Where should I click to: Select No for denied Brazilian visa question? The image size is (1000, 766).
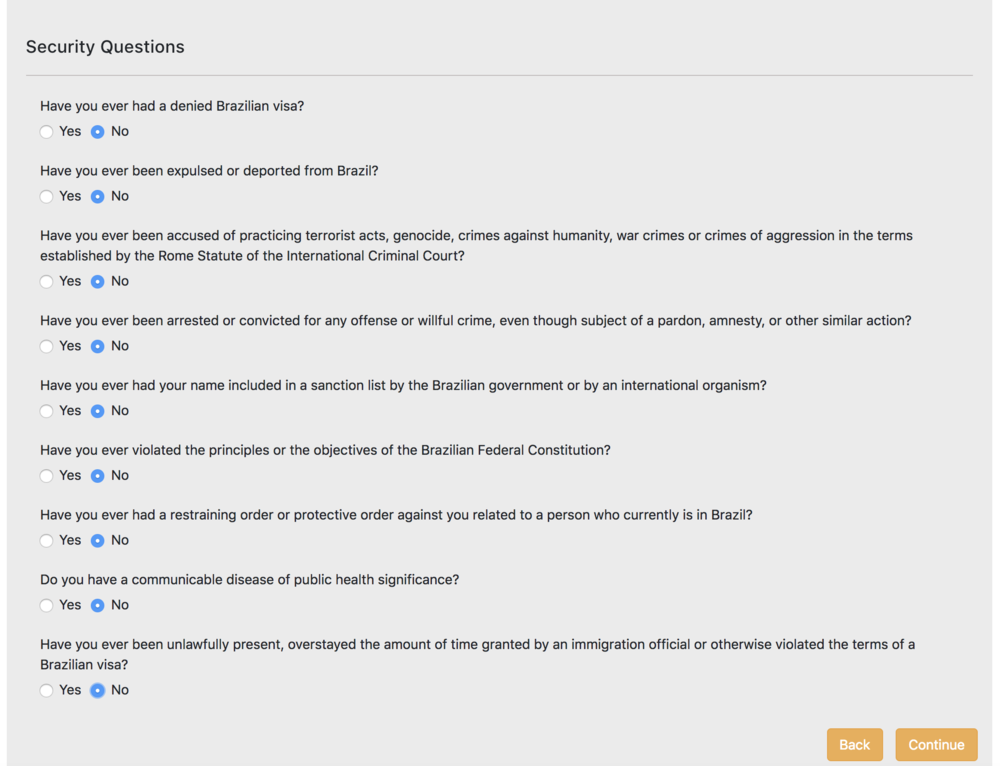[x=98, y=132]
